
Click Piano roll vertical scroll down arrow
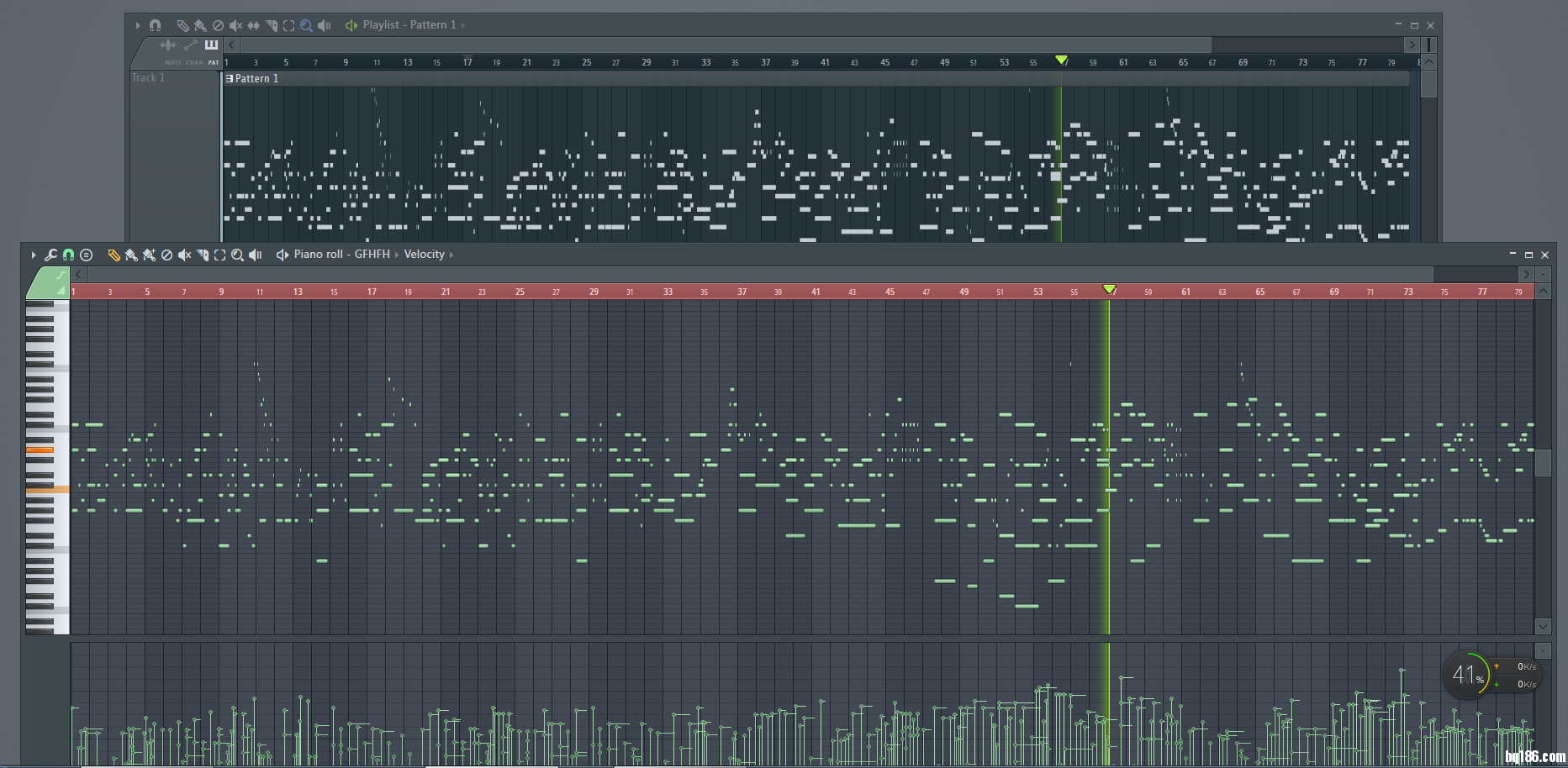tap(1543, 626)
